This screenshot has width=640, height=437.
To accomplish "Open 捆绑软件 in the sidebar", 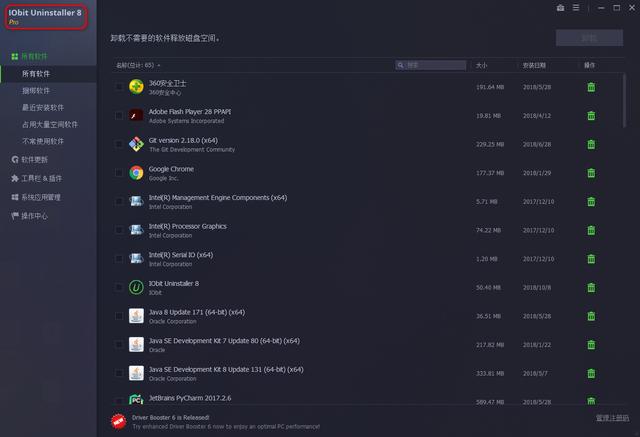I will [36, 91].
